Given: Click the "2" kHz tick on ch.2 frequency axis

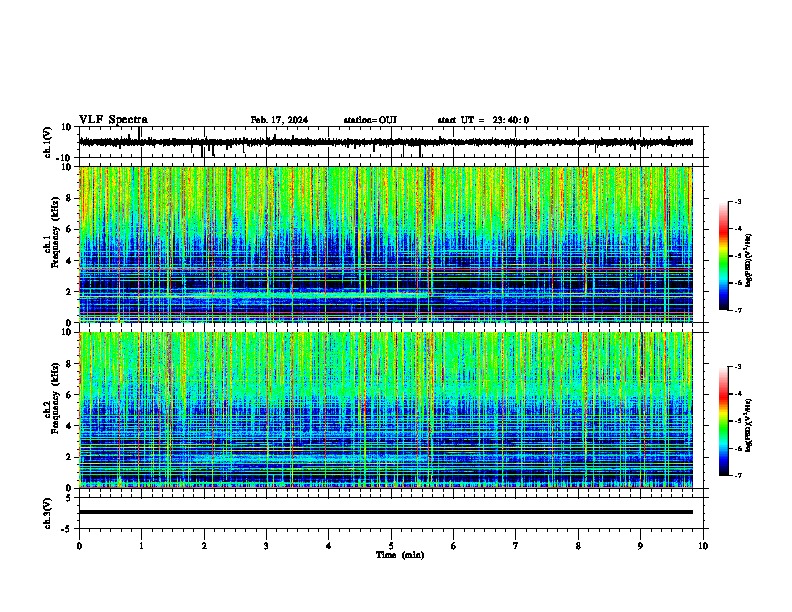Looking at the screenshot, I should (70, 457).
